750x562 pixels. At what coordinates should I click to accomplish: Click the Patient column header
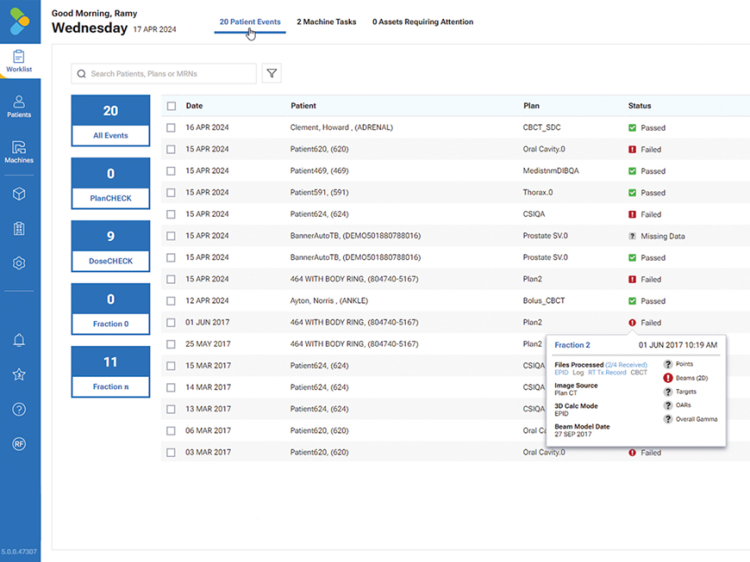point(303,106)
